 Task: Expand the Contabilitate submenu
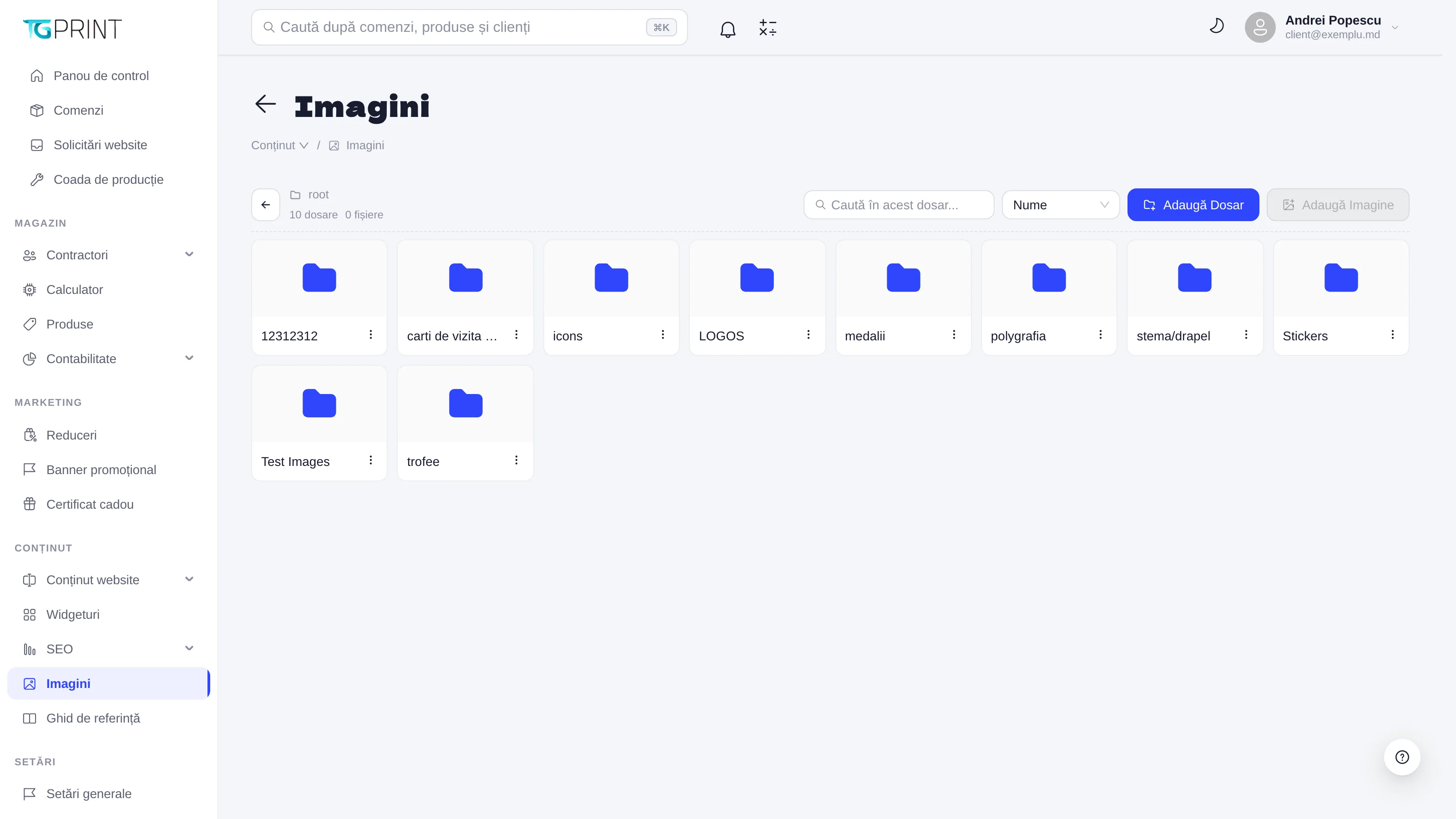coord(189,358)
